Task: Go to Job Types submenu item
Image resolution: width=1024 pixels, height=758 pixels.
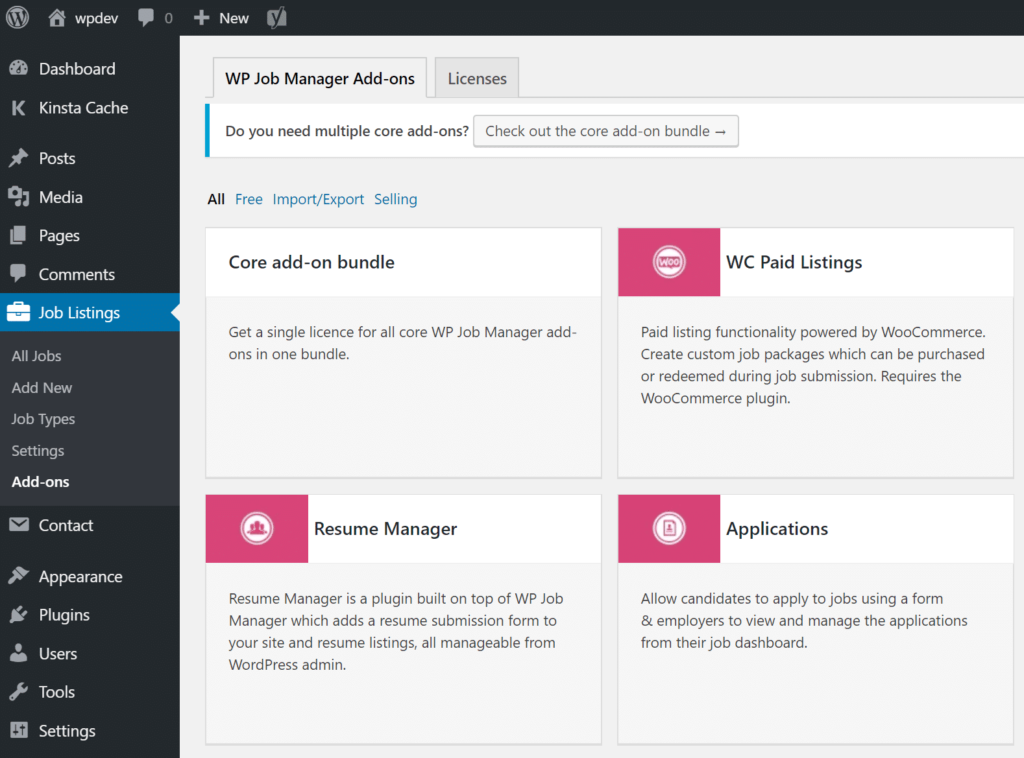Action: click(x=43, y=419)
